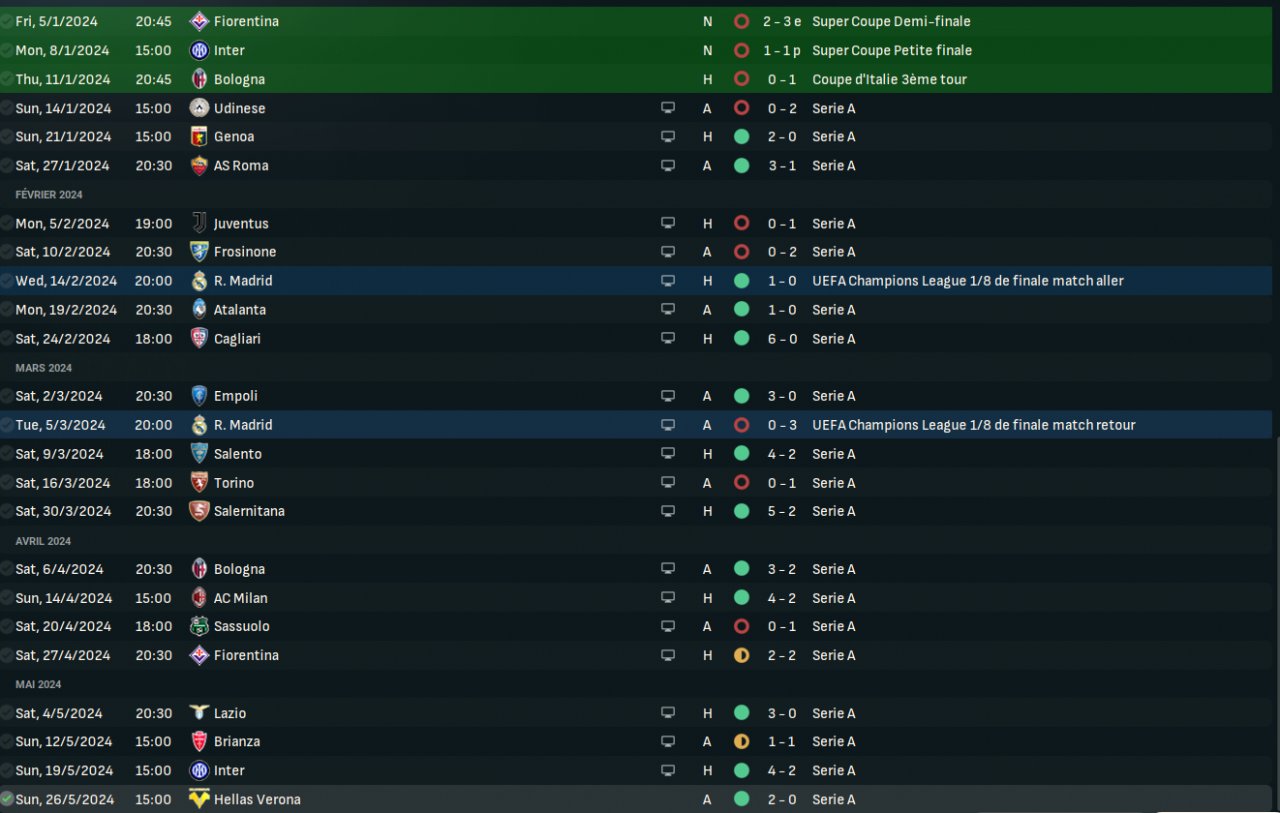Open the 6 - 0 Cagliari result
Viewport: 1280px width, 813px height.
(x=782, y=339)
